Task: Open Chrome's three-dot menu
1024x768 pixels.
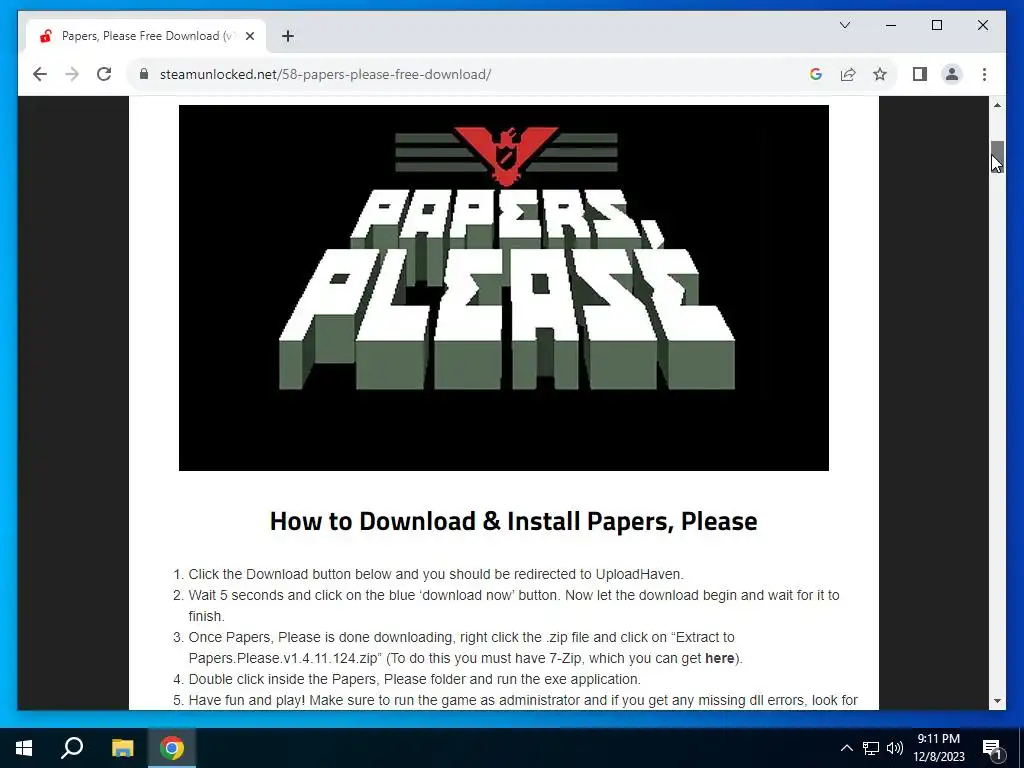Action: [x=984, y=74]
